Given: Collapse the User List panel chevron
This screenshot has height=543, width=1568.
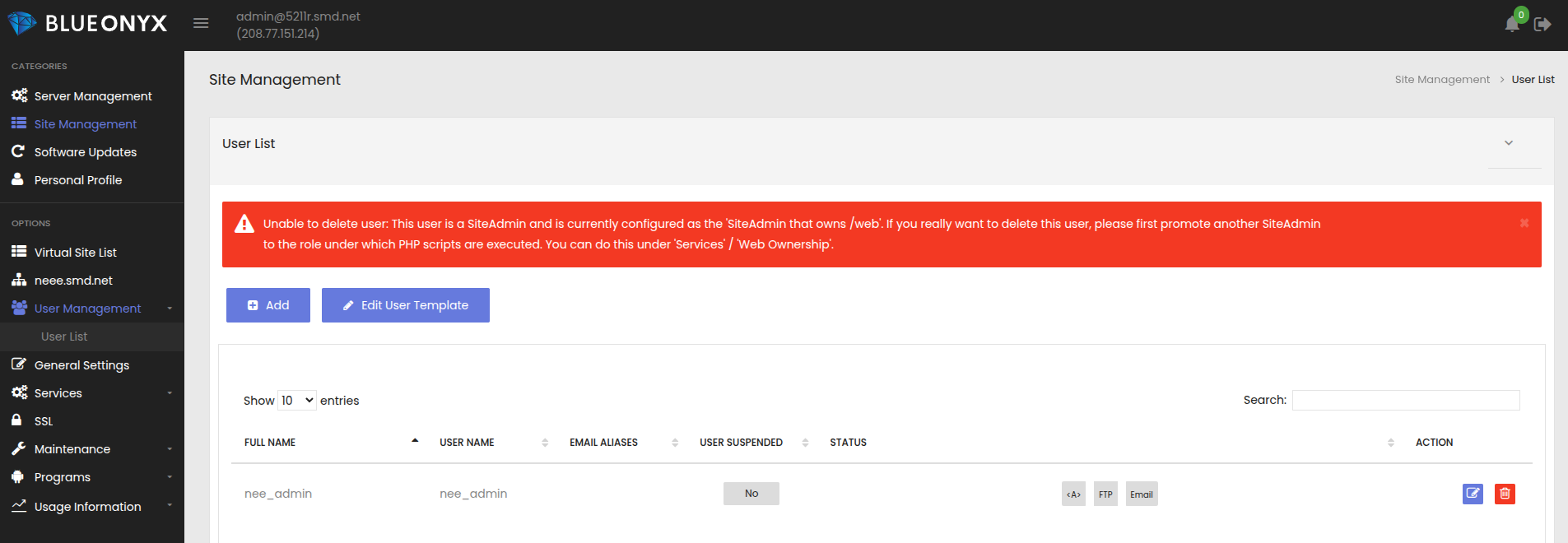Looking at the screenshot, I should pyautogui.click(x=1509, y=143).
